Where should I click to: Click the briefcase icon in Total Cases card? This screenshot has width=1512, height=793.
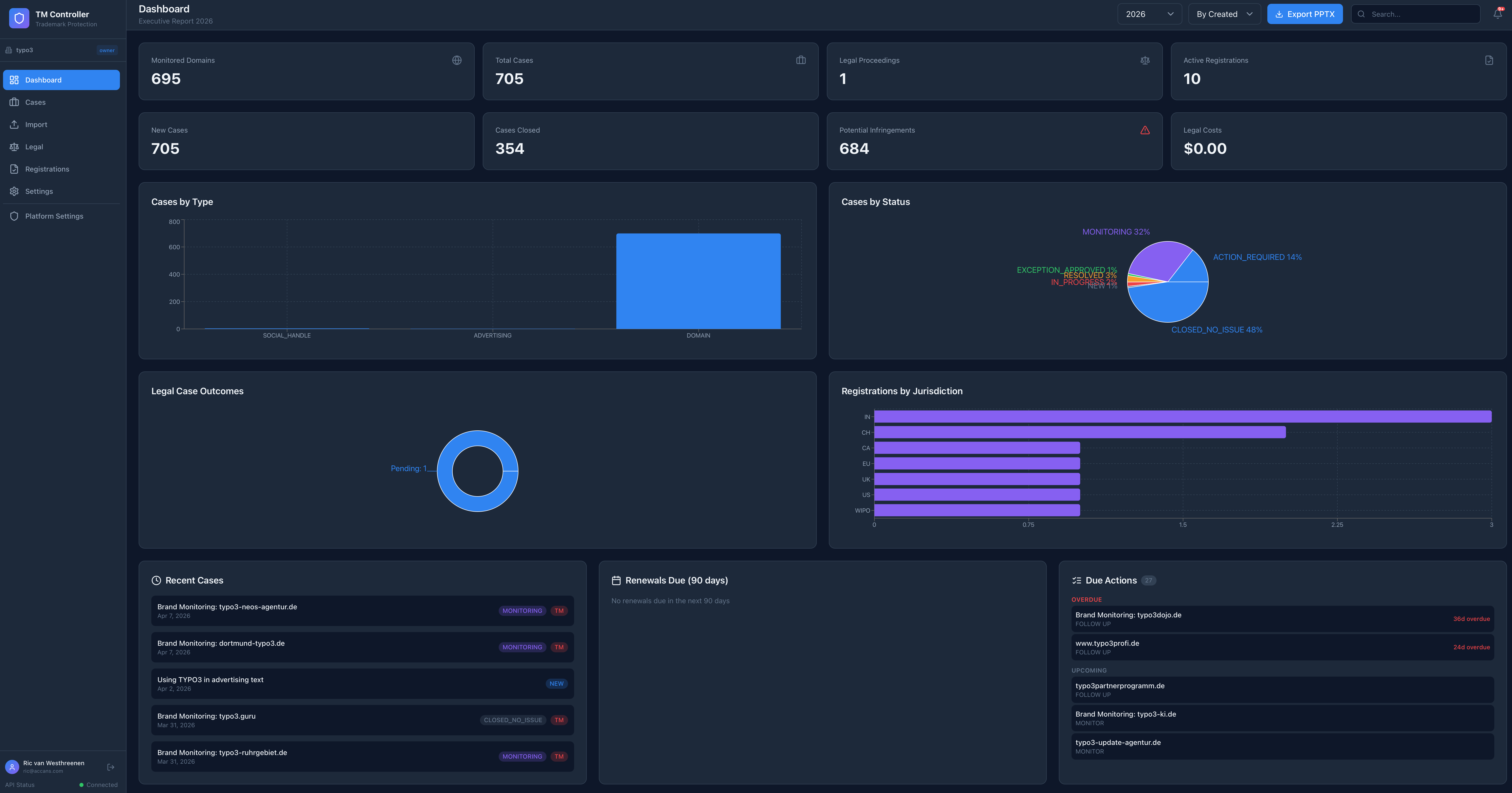(801, 60)
